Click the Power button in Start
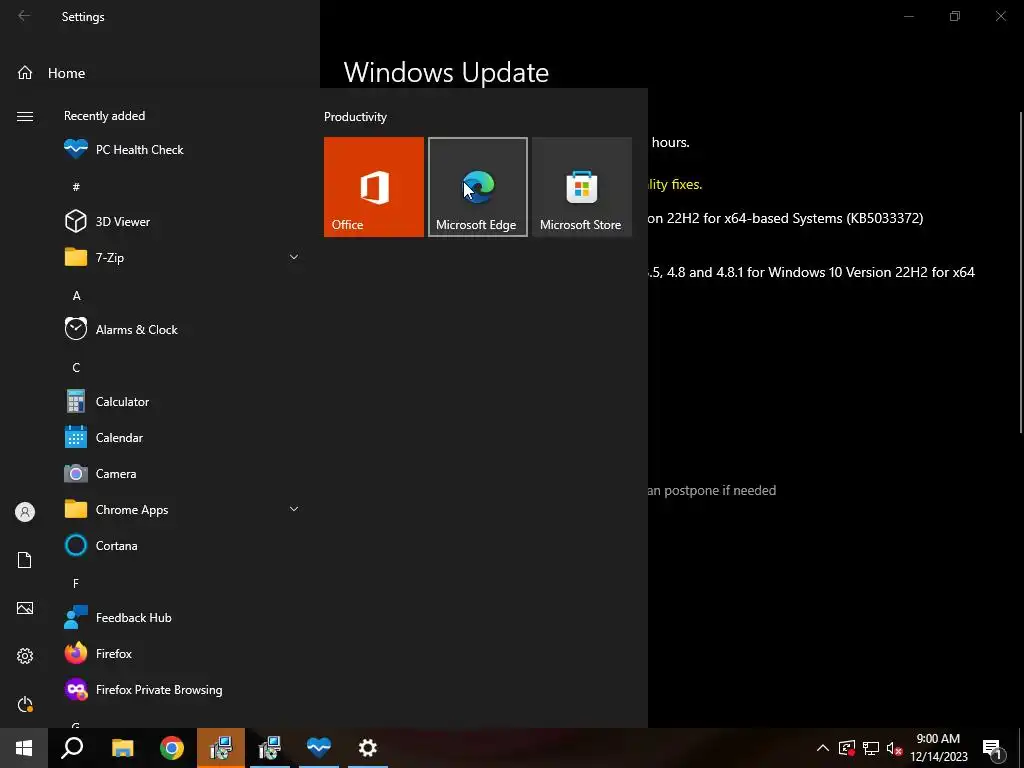Image resolution: width=1024 pixels, height=768 pixels. pos(25,704)
